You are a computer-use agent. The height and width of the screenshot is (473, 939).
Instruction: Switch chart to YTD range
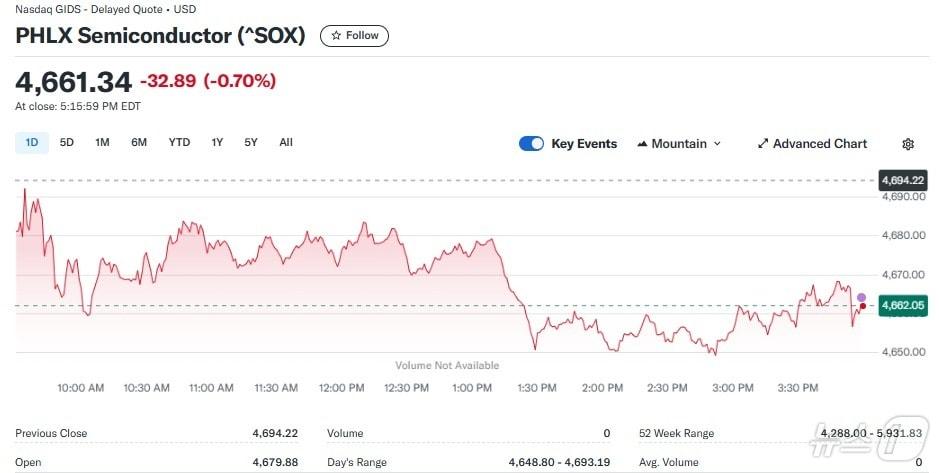(179, 143)
